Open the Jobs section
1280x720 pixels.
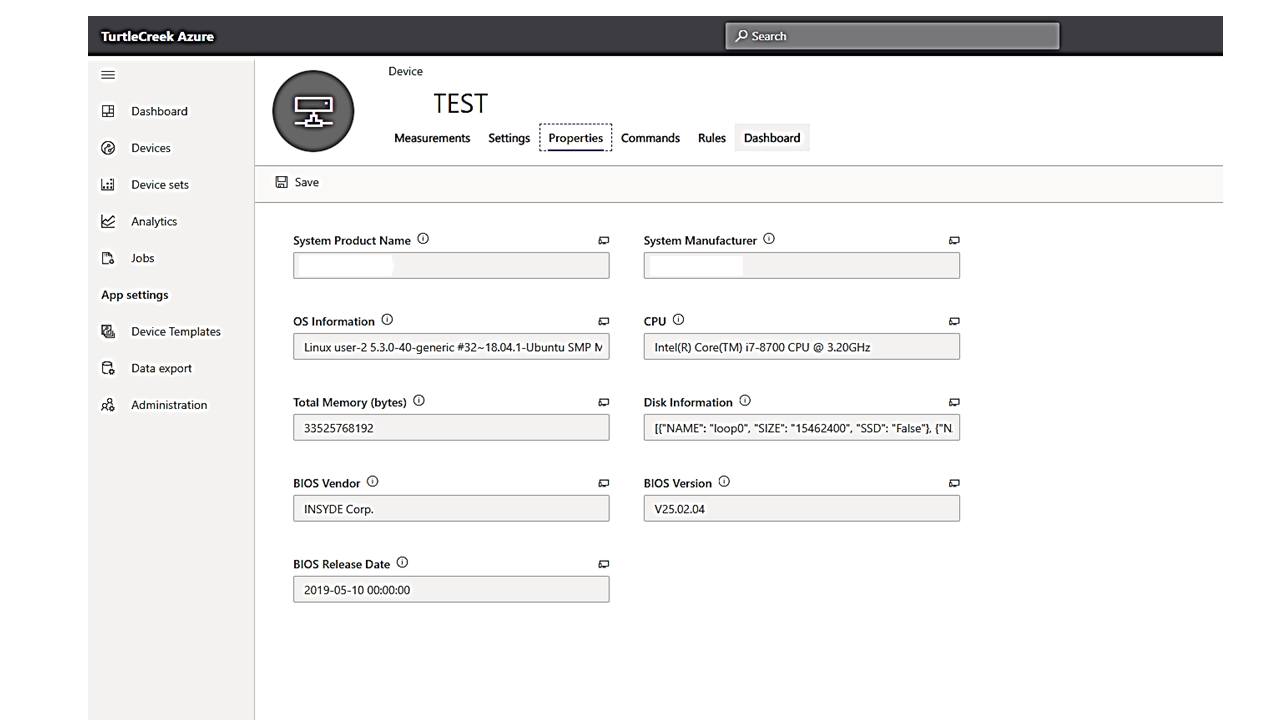click(x=142, y=258)
